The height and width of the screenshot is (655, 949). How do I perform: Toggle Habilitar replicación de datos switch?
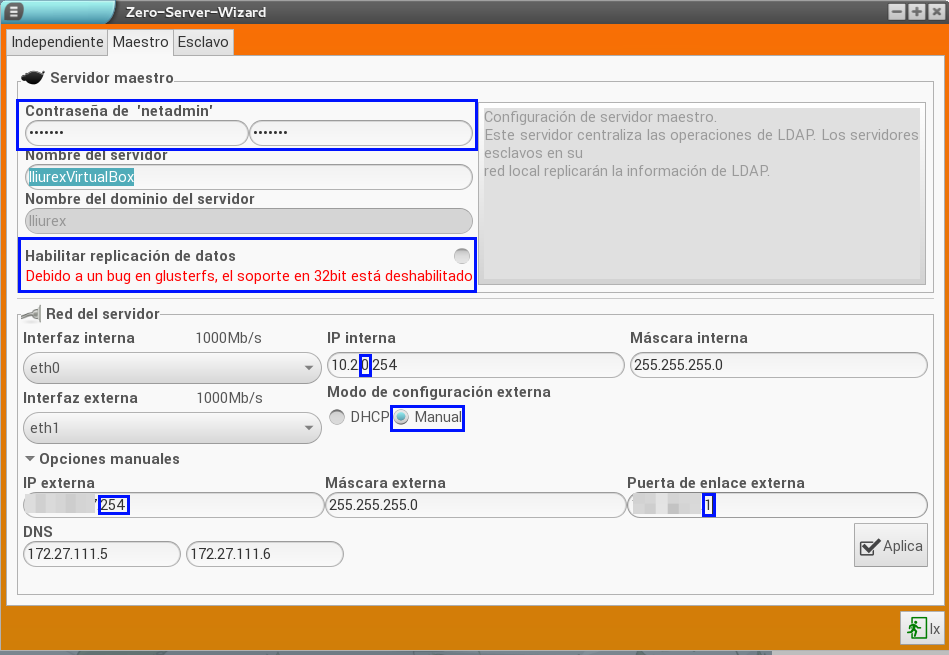click(x=461, y=256)
